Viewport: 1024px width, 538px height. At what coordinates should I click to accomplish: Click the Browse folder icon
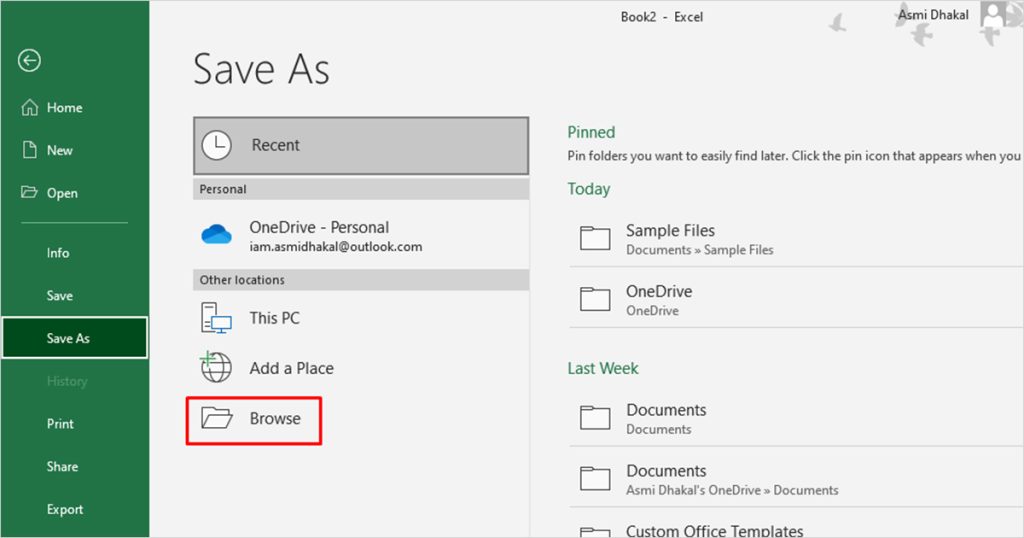216,418
